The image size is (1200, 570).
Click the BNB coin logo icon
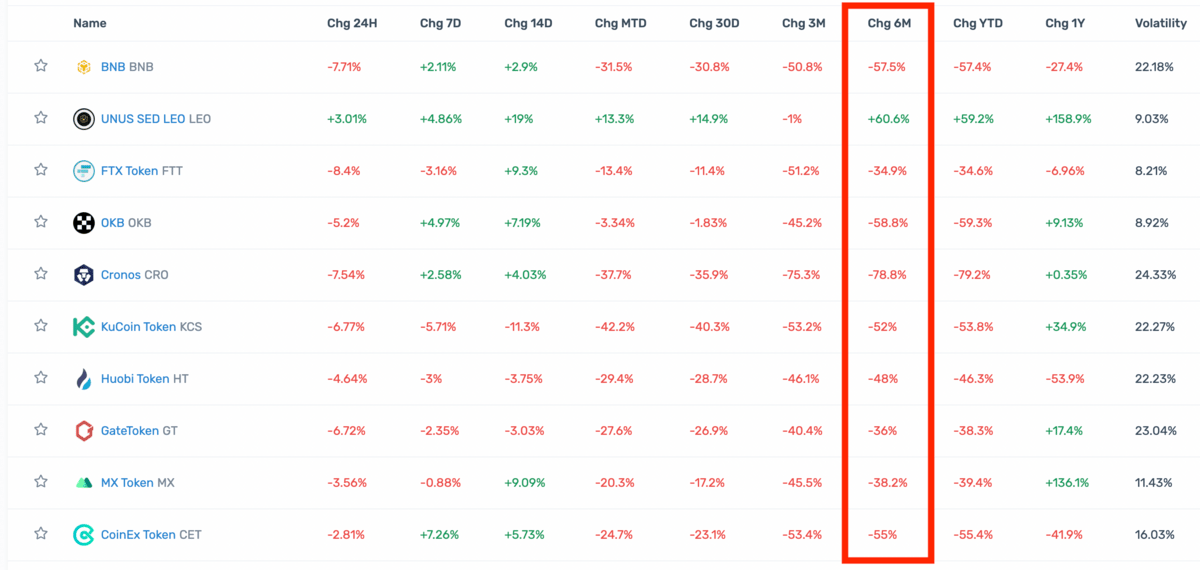click(x=84, y=67)
